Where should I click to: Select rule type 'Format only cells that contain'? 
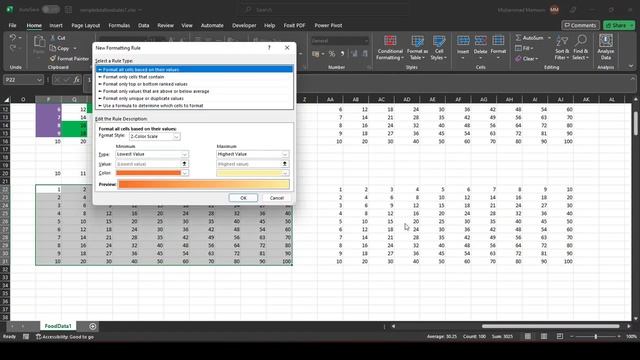pos(194,77)
